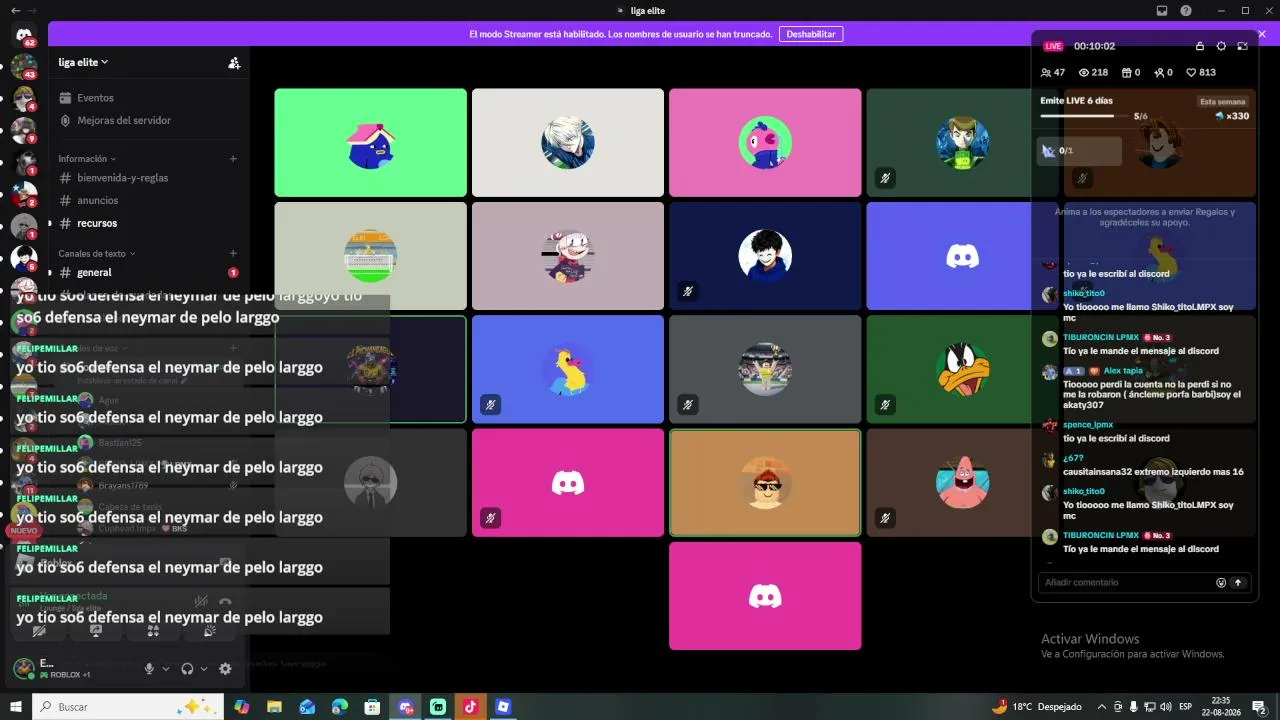The width and height of the screenshot is (1280, 720).
Task: Collapse the Información category
Action: [x=87, y=159]
